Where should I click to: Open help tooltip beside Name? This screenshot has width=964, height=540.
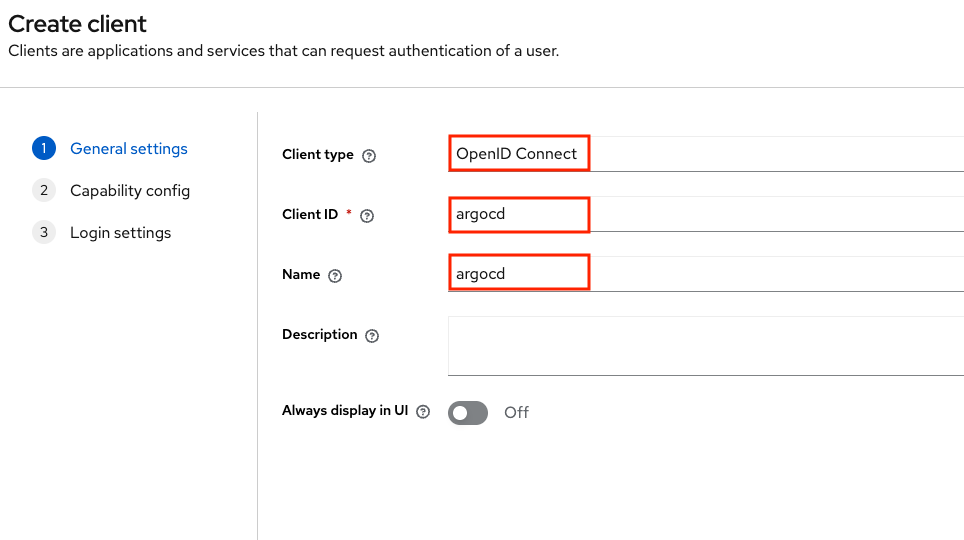(335, 276)
